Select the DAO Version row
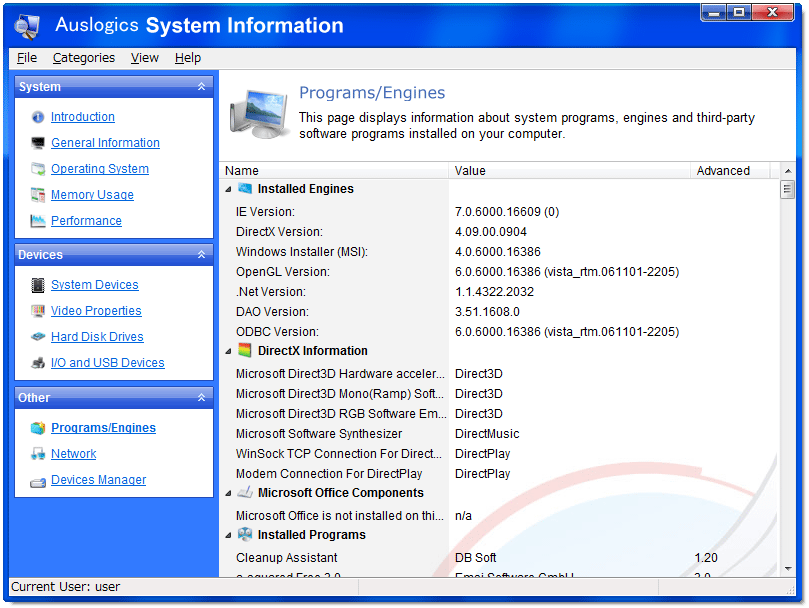 point(499,312)
